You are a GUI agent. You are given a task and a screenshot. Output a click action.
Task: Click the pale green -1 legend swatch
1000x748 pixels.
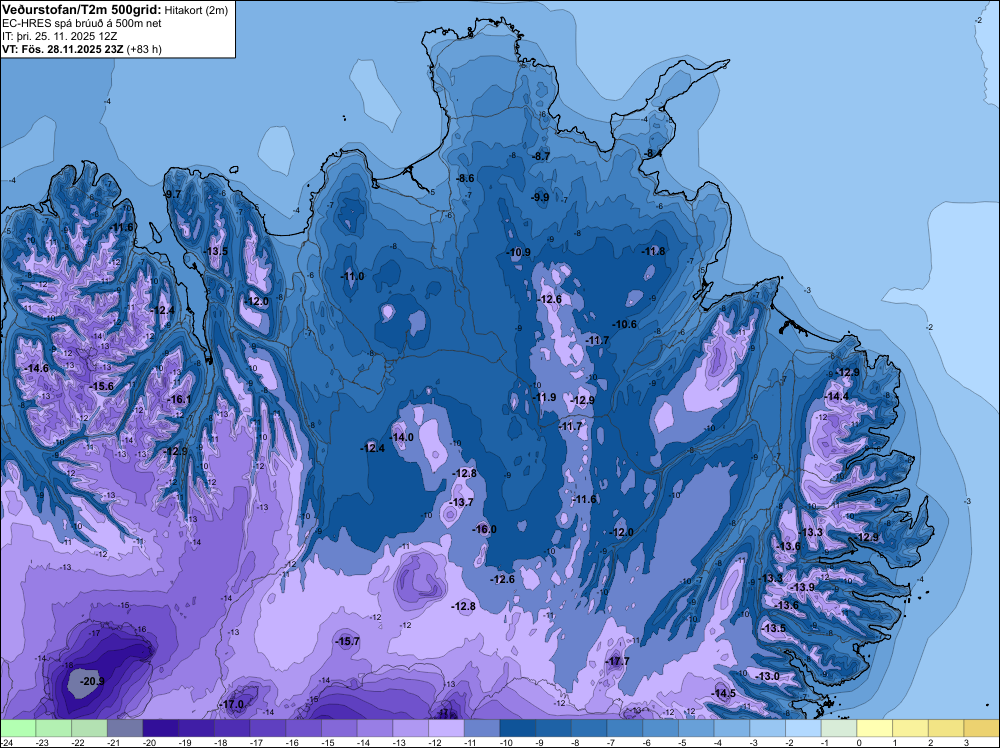[x=839, y=728]
